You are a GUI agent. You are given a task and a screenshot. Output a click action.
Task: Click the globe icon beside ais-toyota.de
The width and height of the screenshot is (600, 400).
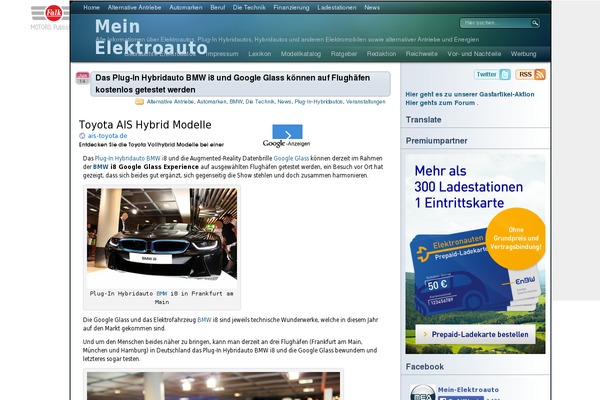[x=82, y=136]
